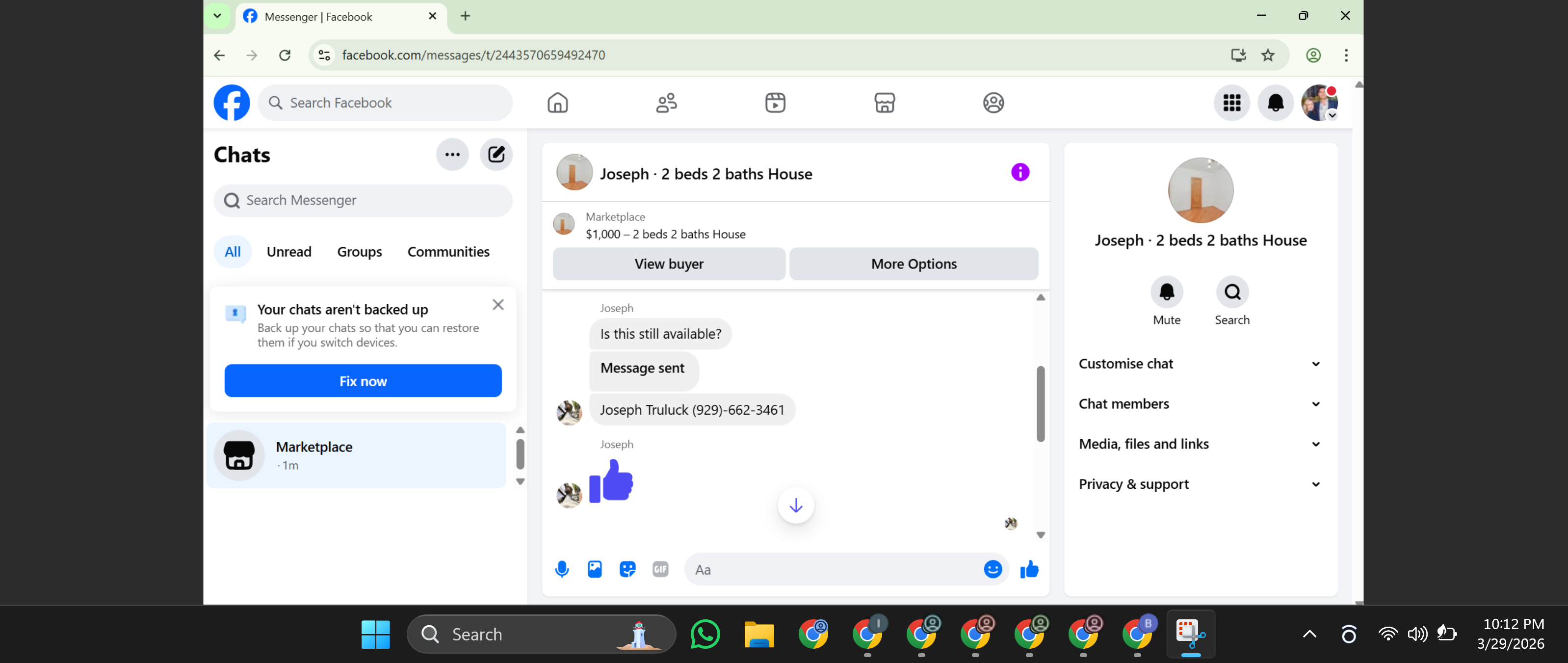Bookmark this page with star icon
The height and width of the screenshot is (663, 1568).
click(1268, 55)
